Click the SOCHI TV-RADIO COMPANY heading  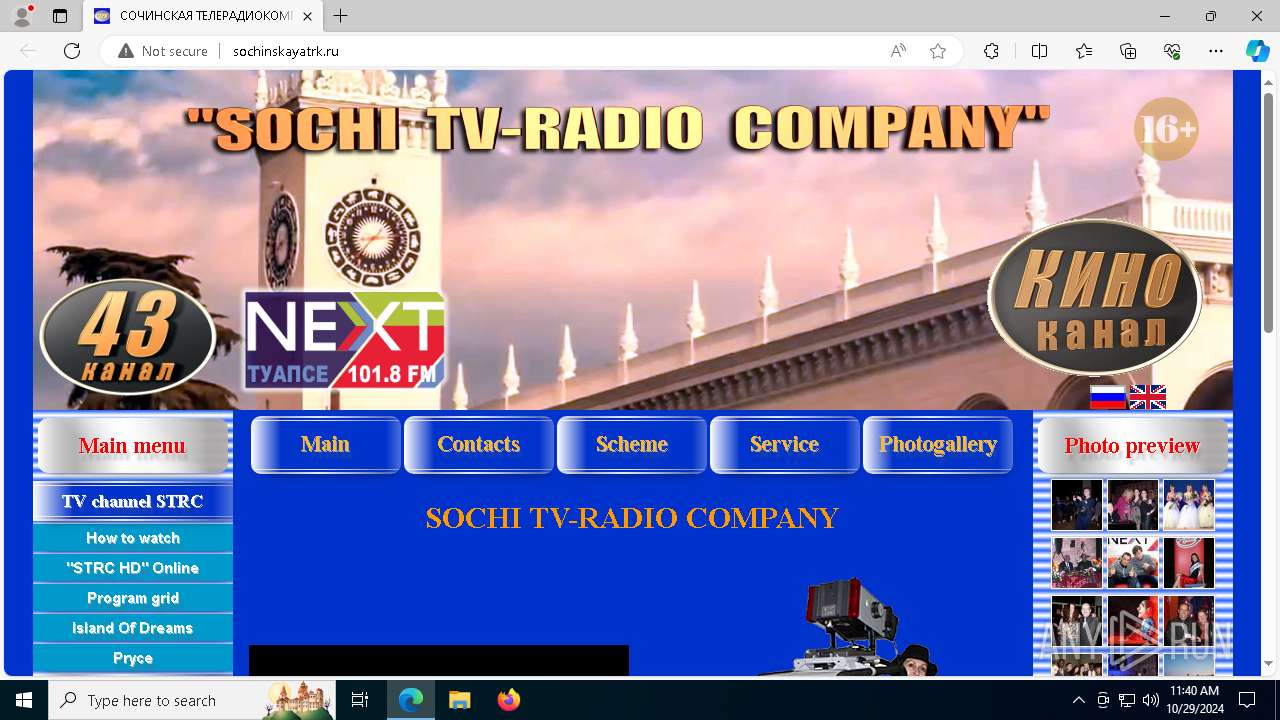pyautogui.click(x=632, y=518)
